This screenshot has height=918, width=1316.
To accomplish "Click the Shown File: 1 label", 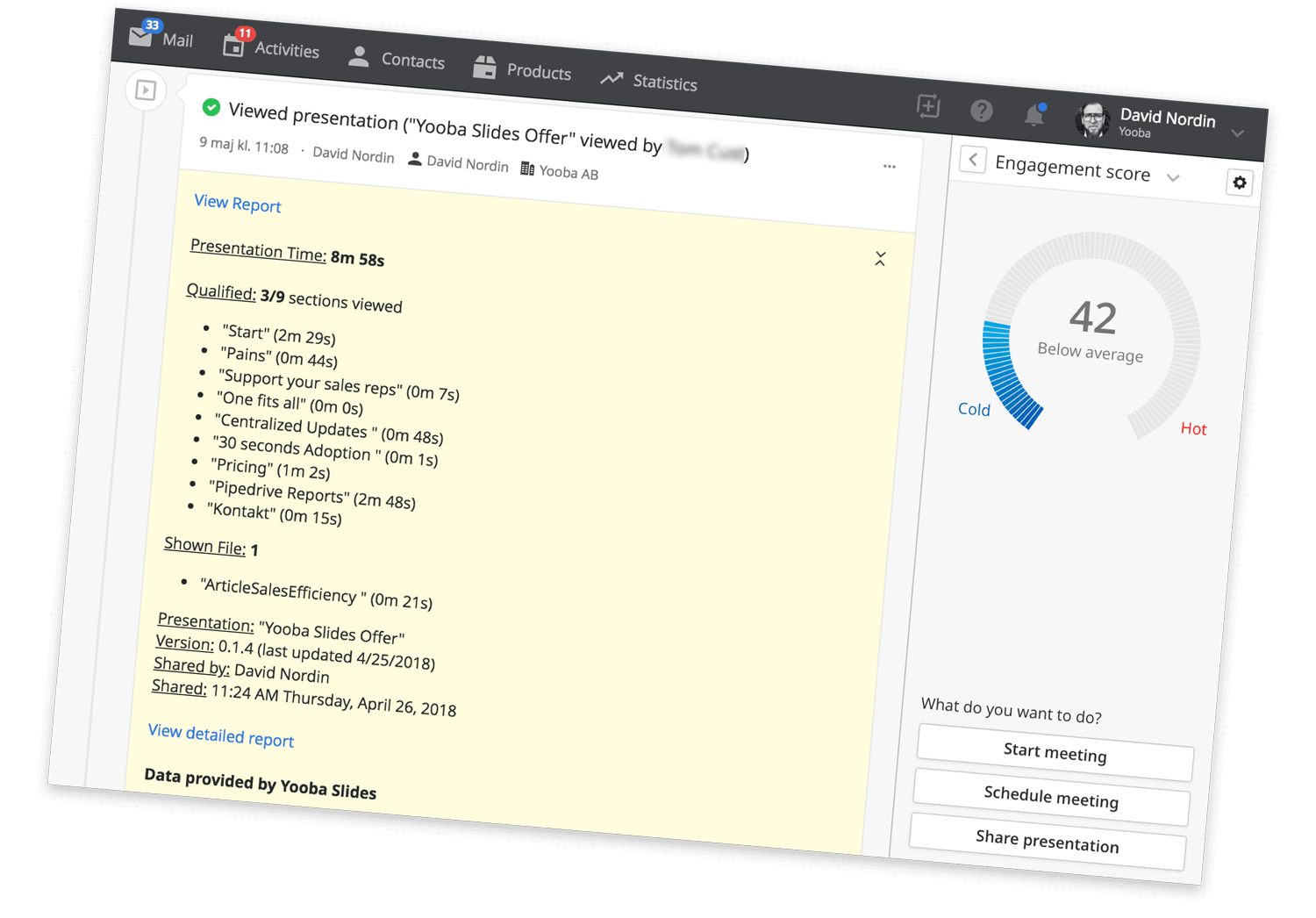I will click(x=211, y=546).
